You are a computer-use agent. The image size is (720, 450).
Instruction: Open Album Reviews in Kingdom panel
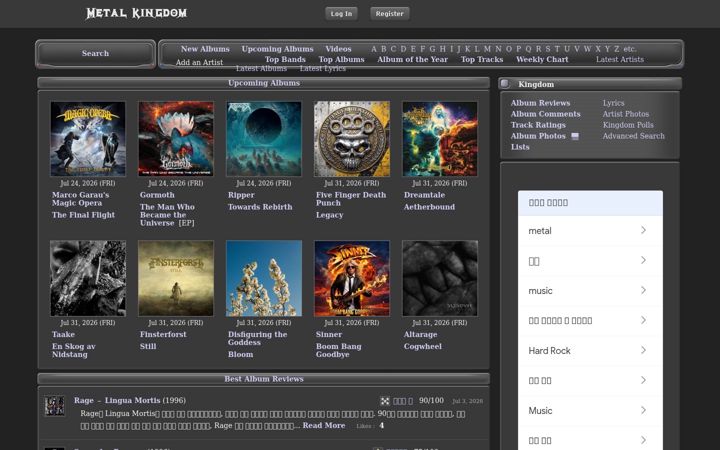tap(540, 103)
